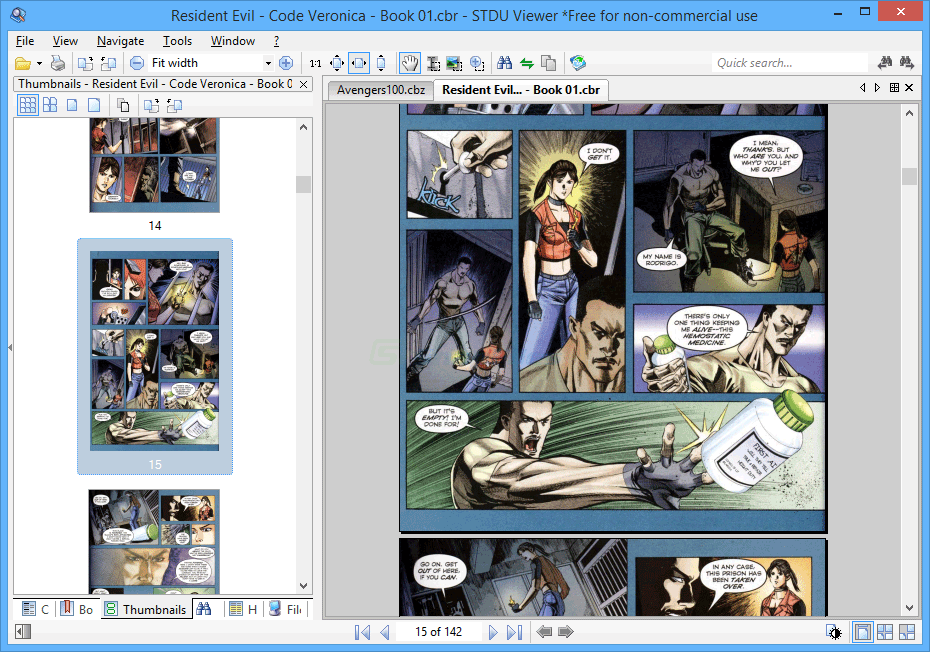930x652 pixels.
Task: Select the page 14 thumbnail
Action: coord(154,165)
